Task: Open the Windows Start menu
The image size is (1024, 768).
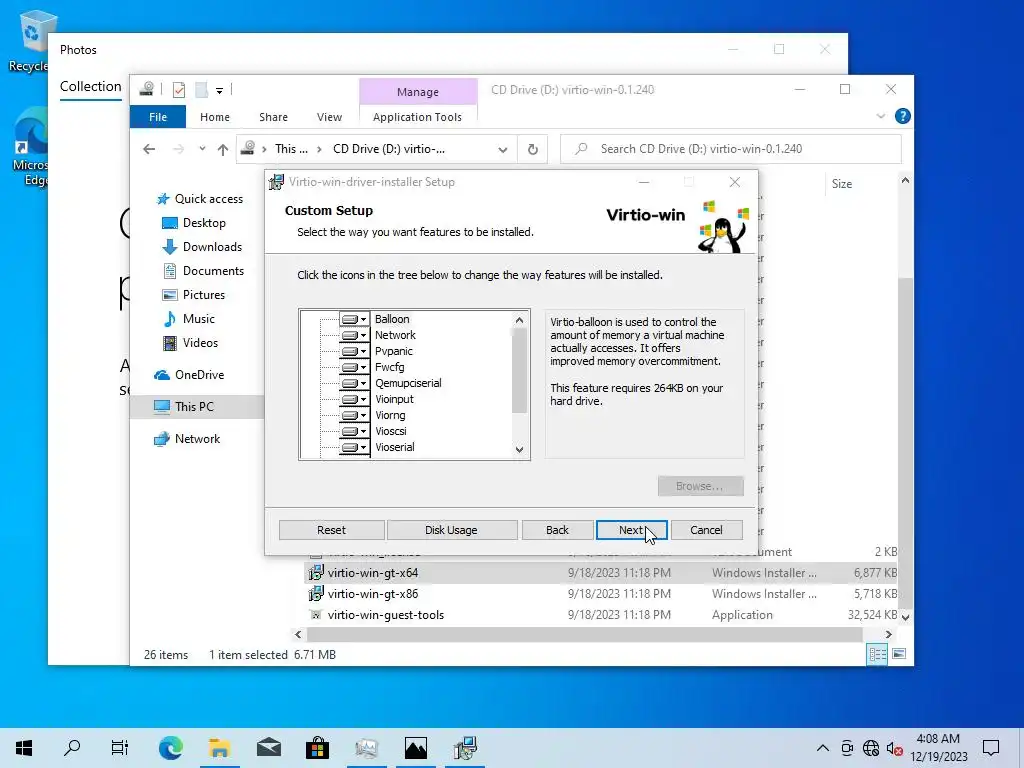Action: [x=24, y=748]
